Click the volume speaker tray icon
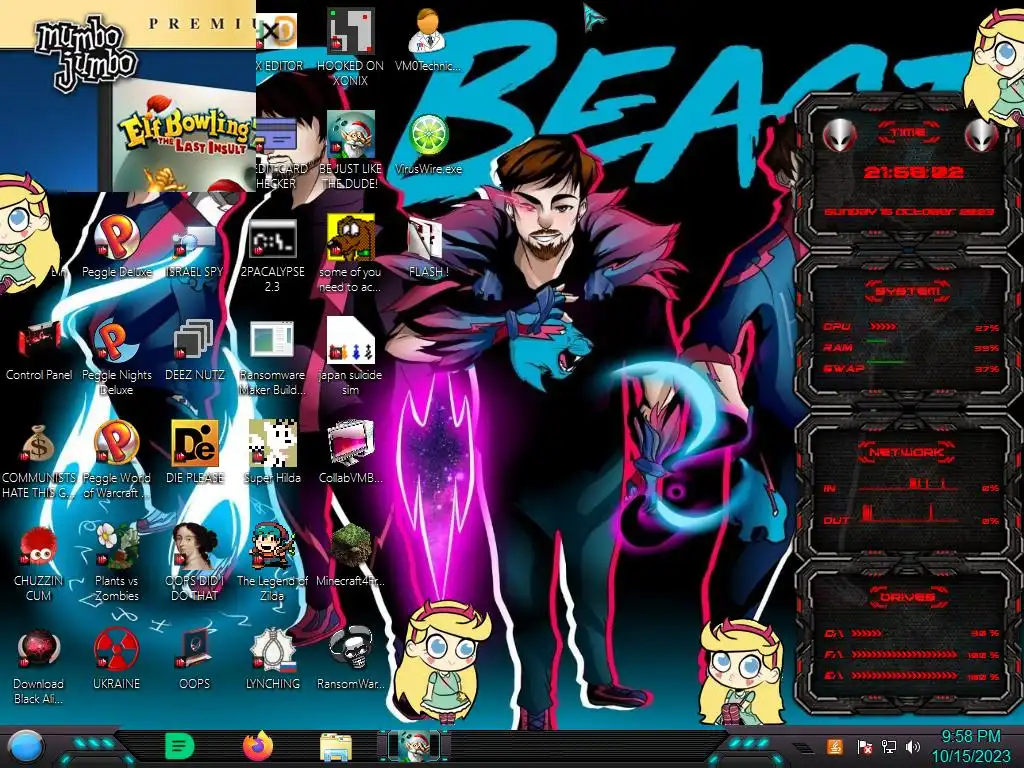This screenshot has width=1024, height=768. pyautogui.click(x=913, y=746)
